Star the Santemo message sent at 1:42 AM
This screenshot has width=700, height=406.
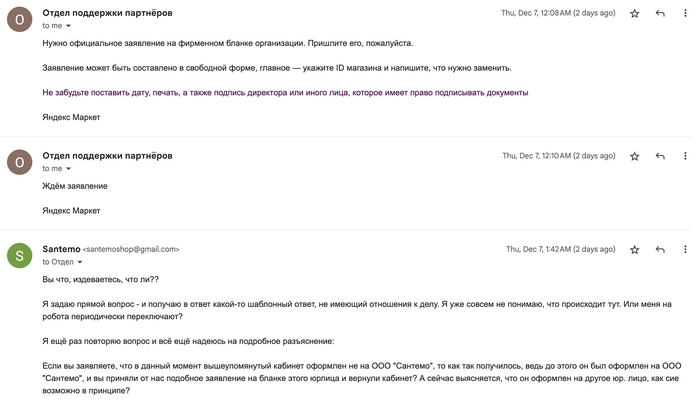(x=634, y=249)
